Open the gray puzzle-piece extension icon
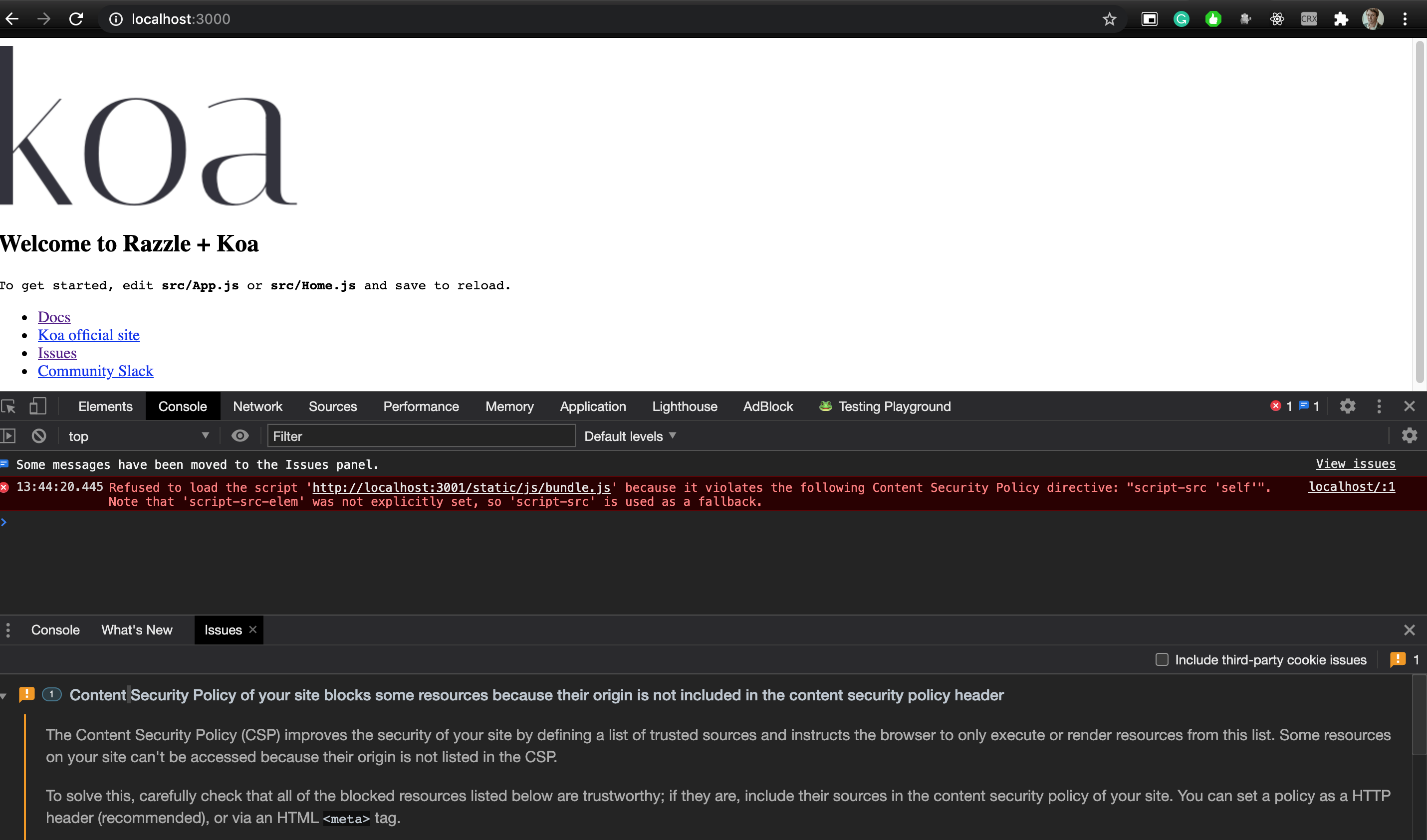This screenshot has width=1427, height=840. (x=1245, y=19)
